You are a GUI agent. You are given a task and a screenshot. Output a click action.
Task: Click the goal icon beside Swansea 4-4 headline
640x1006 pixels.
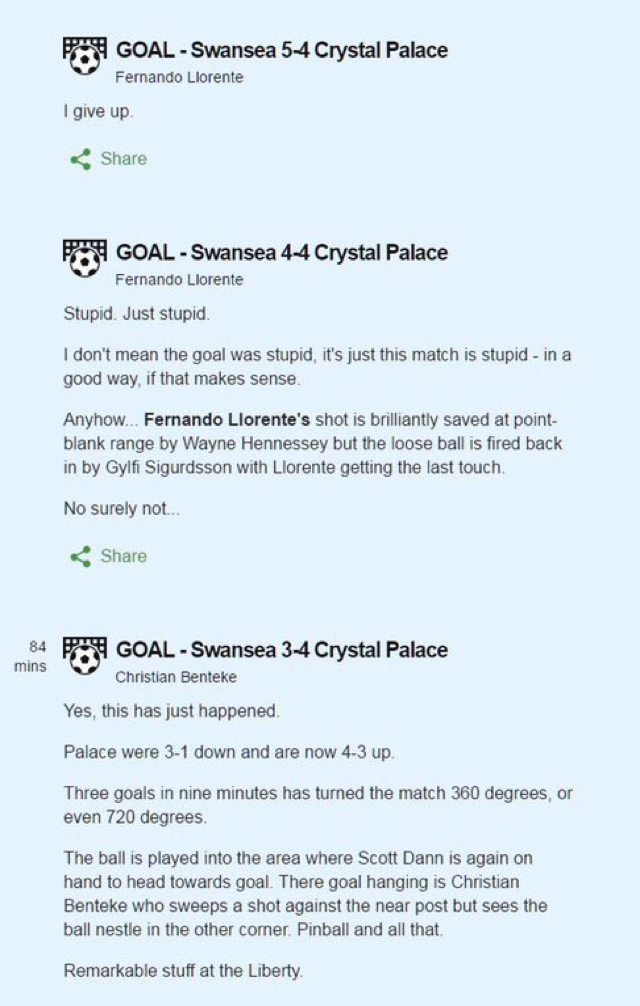pos(85,259)
